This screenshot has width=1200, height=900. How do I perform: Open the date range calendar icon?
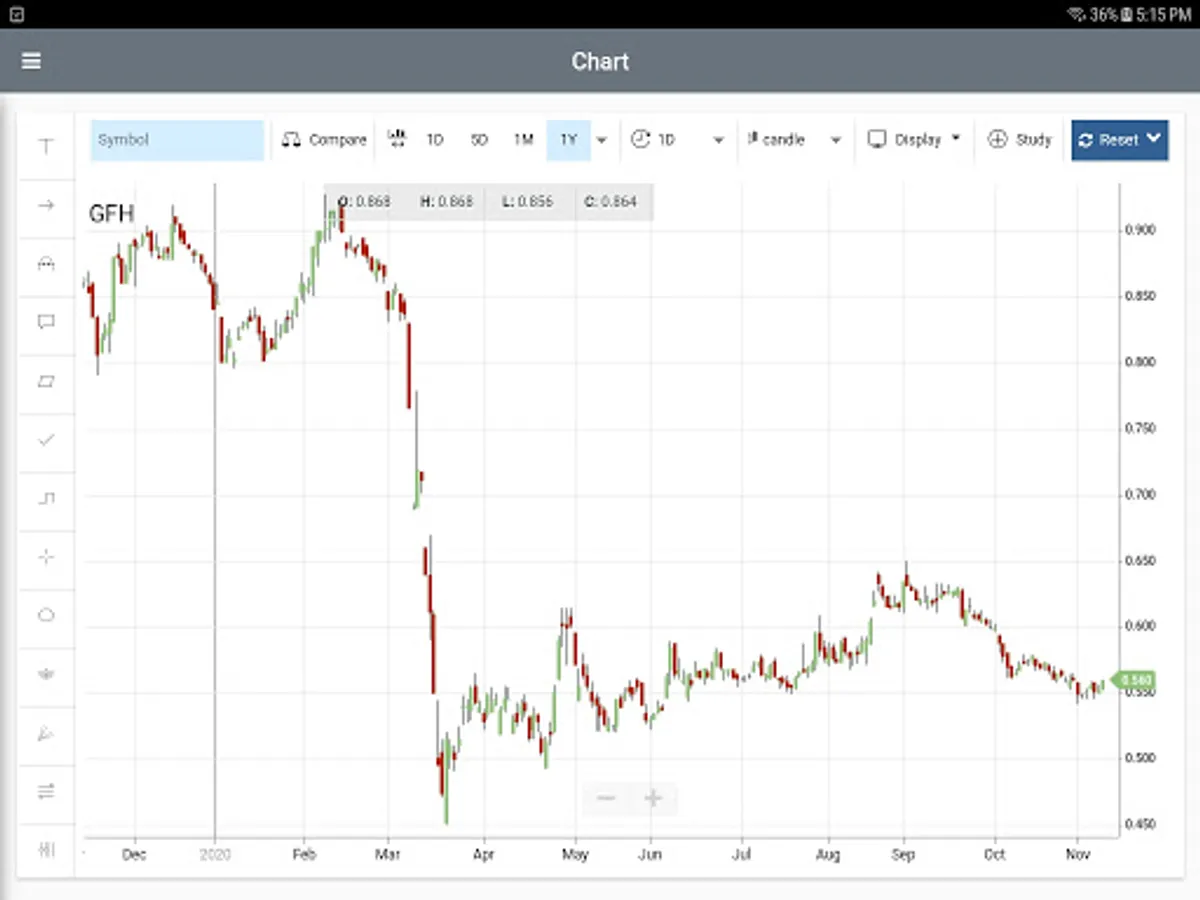pos(397,140)
